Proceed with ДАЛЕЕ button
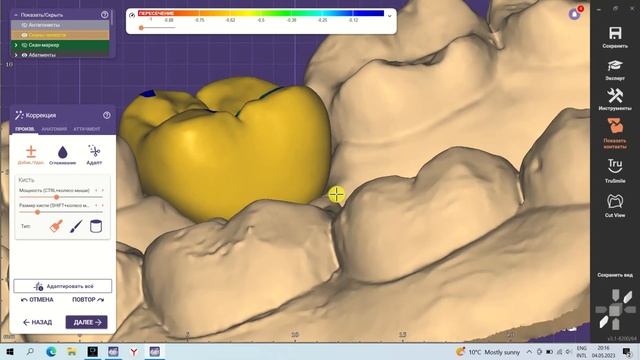 (x=87, y=322)
